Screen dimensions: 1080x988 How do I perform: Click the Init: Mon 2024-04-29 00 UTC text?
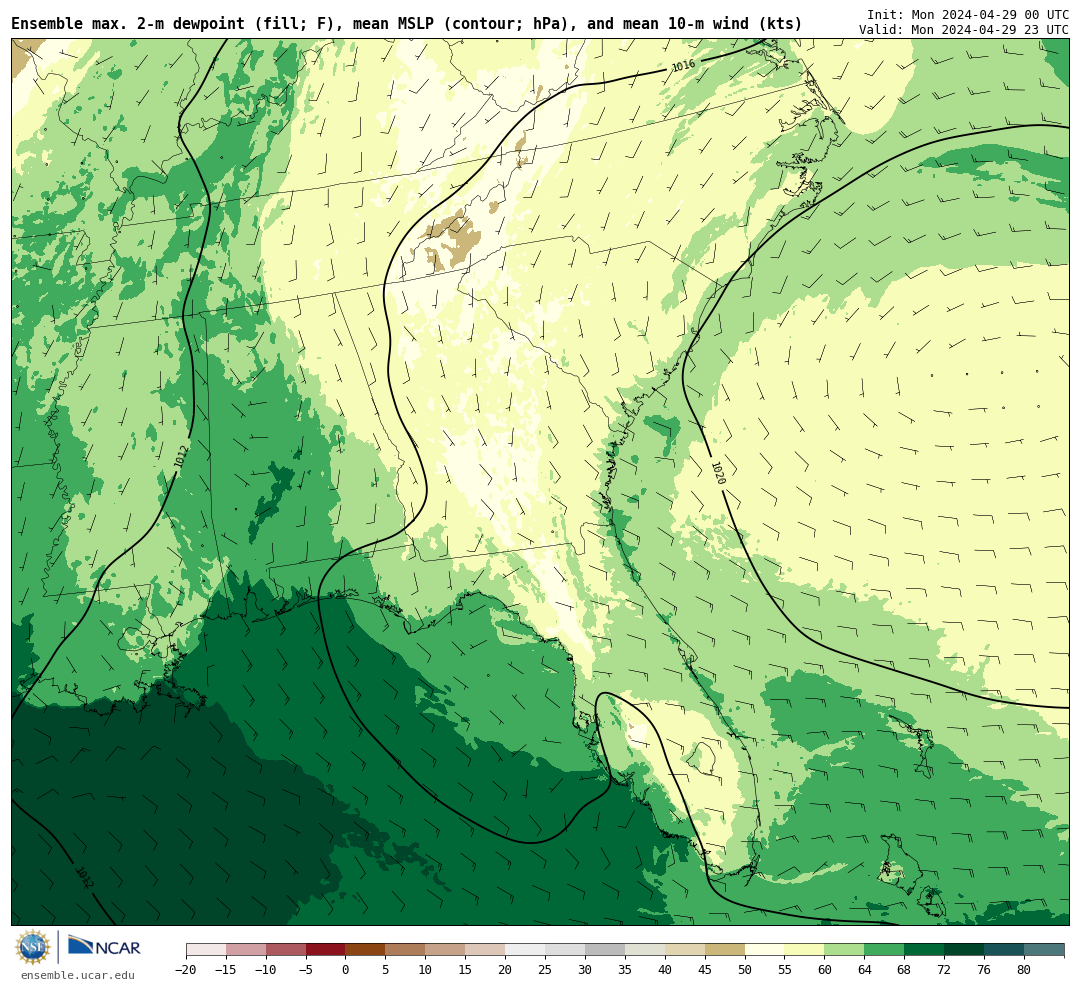click(x=968, y=14)
